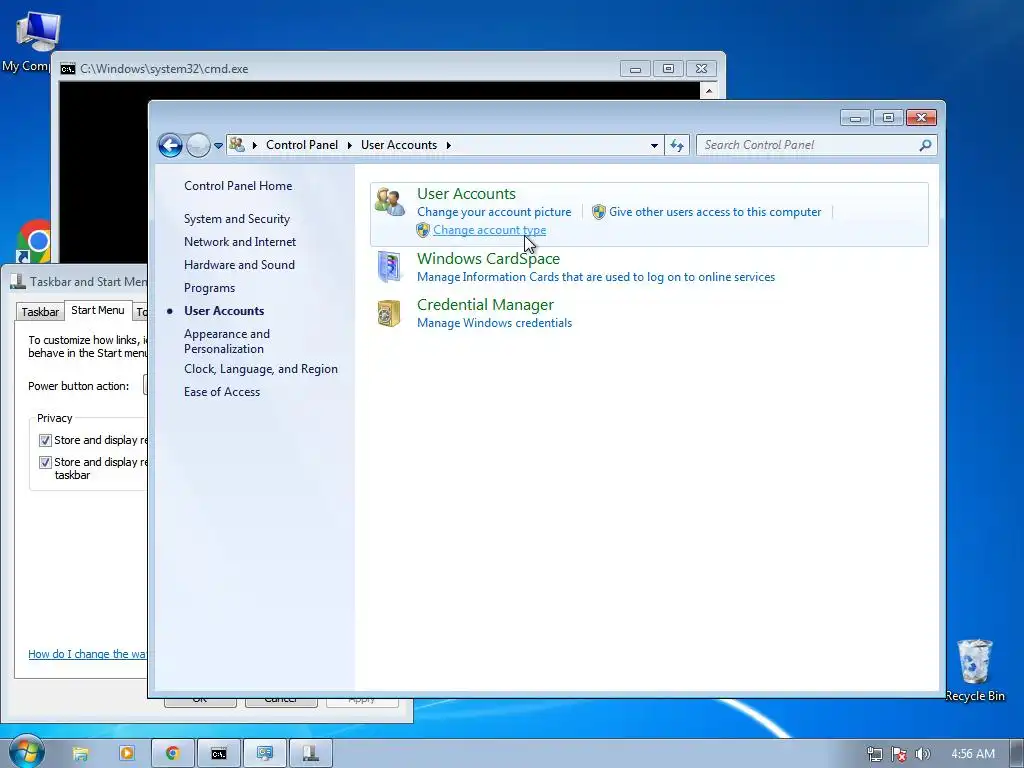This screenshot has width=1024, height=768.
Task: Open the Windows CardSpace icon
Action: pyautogui.click(x=389, y=266)
